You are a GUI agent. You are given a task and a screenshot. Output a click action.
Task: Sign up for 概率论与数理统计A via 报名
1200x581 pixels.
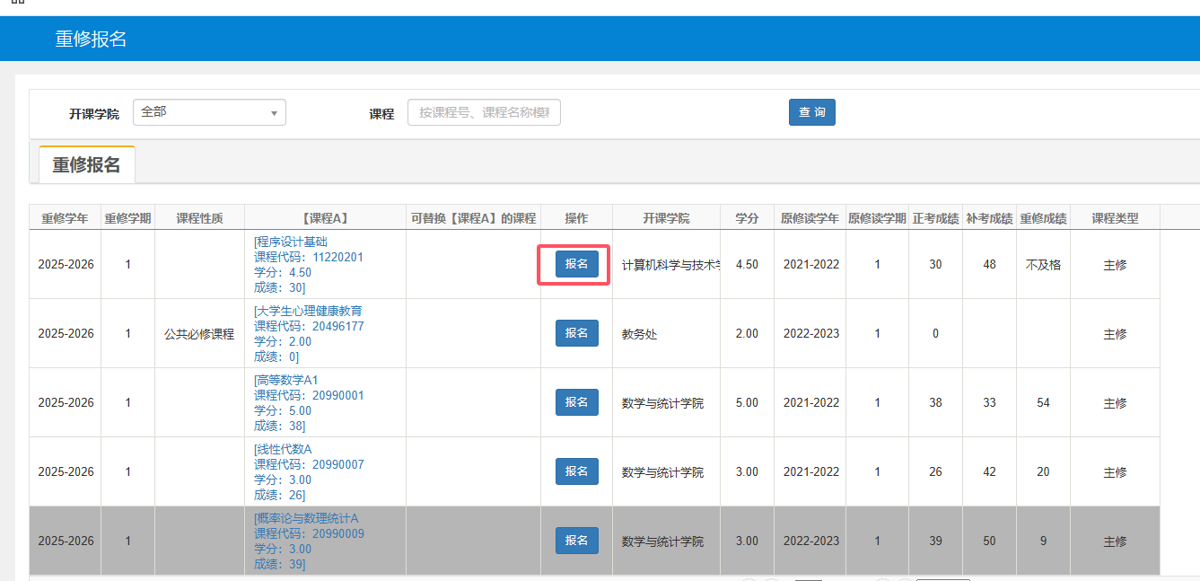576,540
